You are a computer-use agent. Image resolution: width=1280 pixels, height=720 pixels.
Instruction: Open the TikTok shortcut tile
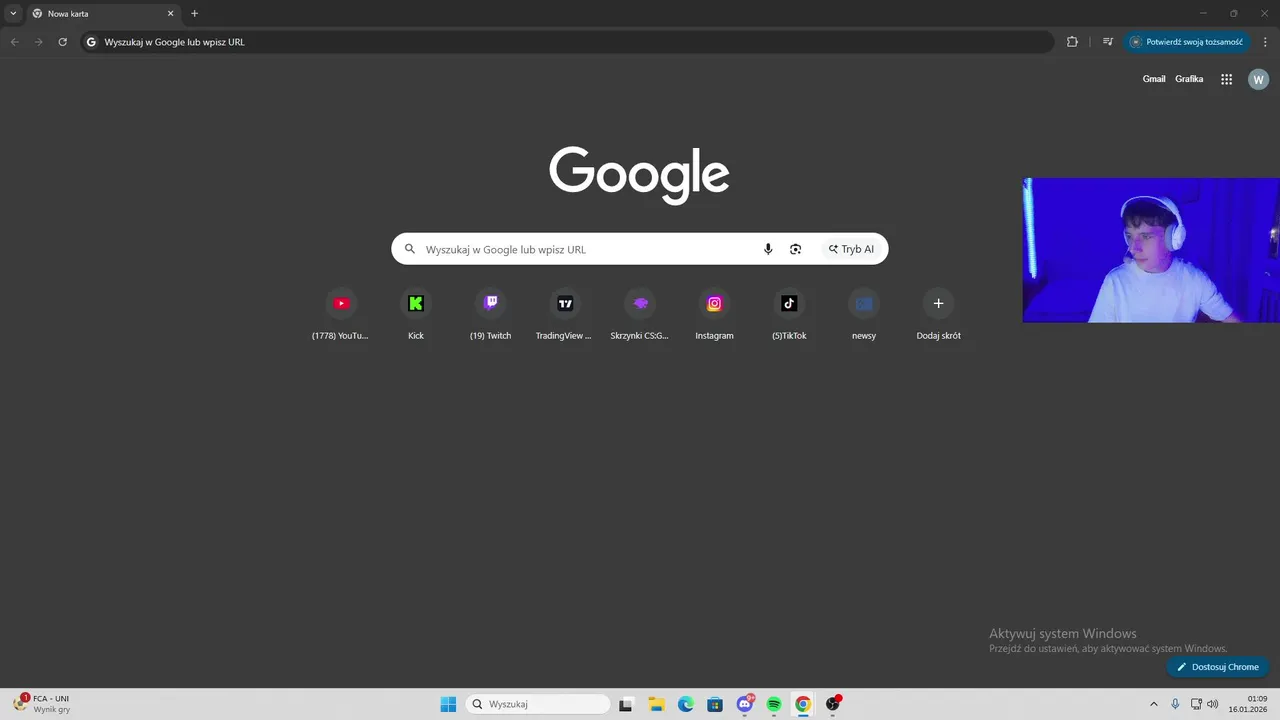point(789,315)
